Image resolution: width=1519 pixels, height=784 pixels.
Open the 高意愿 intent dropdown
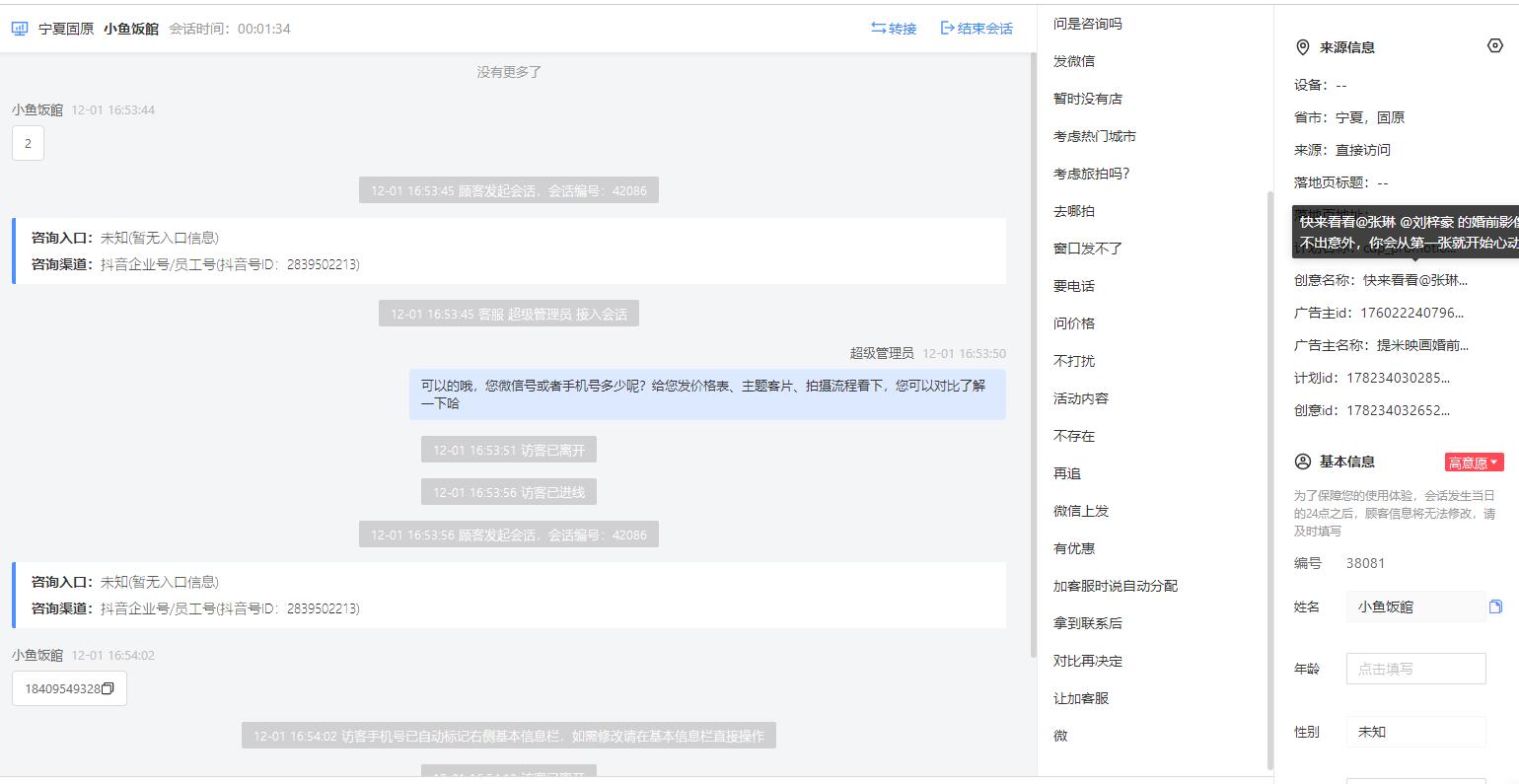(x=1474, y=463)
